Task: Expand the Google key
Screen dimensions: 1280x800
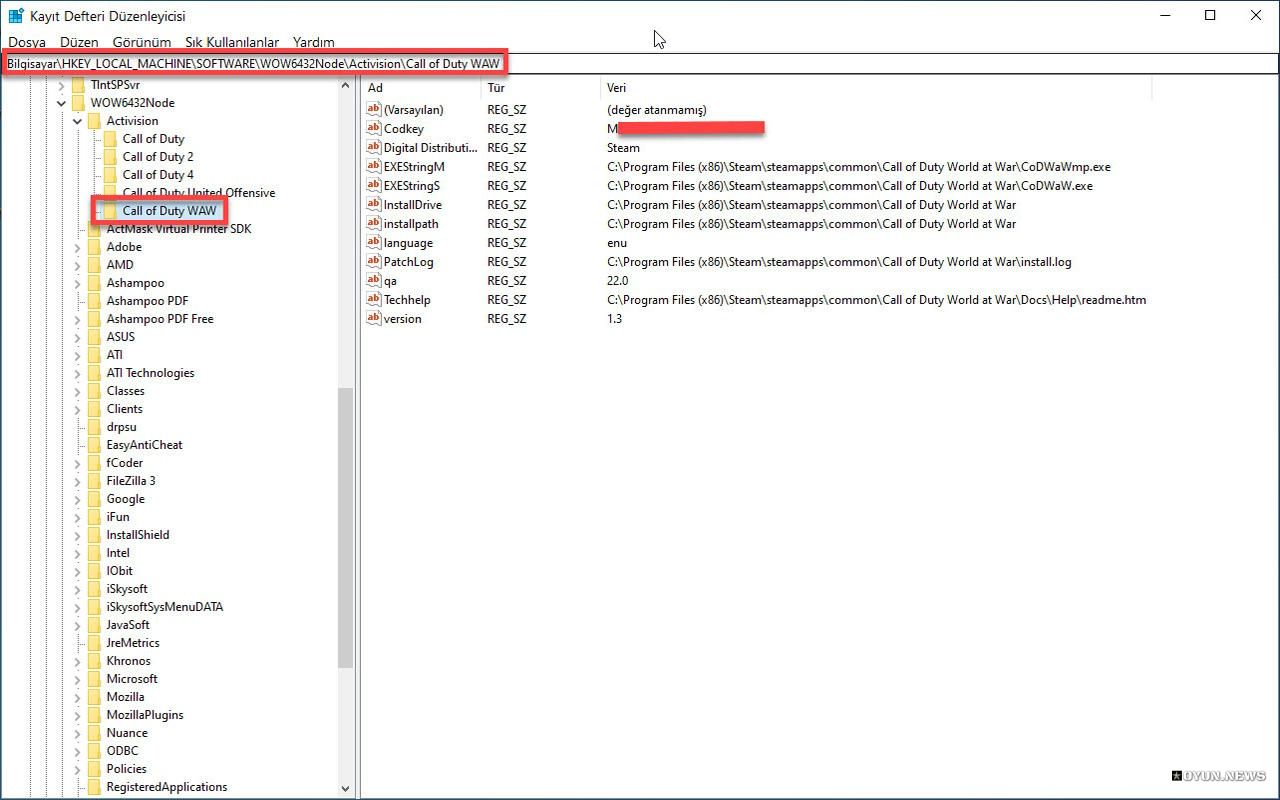Action: (x=78, y=499)
